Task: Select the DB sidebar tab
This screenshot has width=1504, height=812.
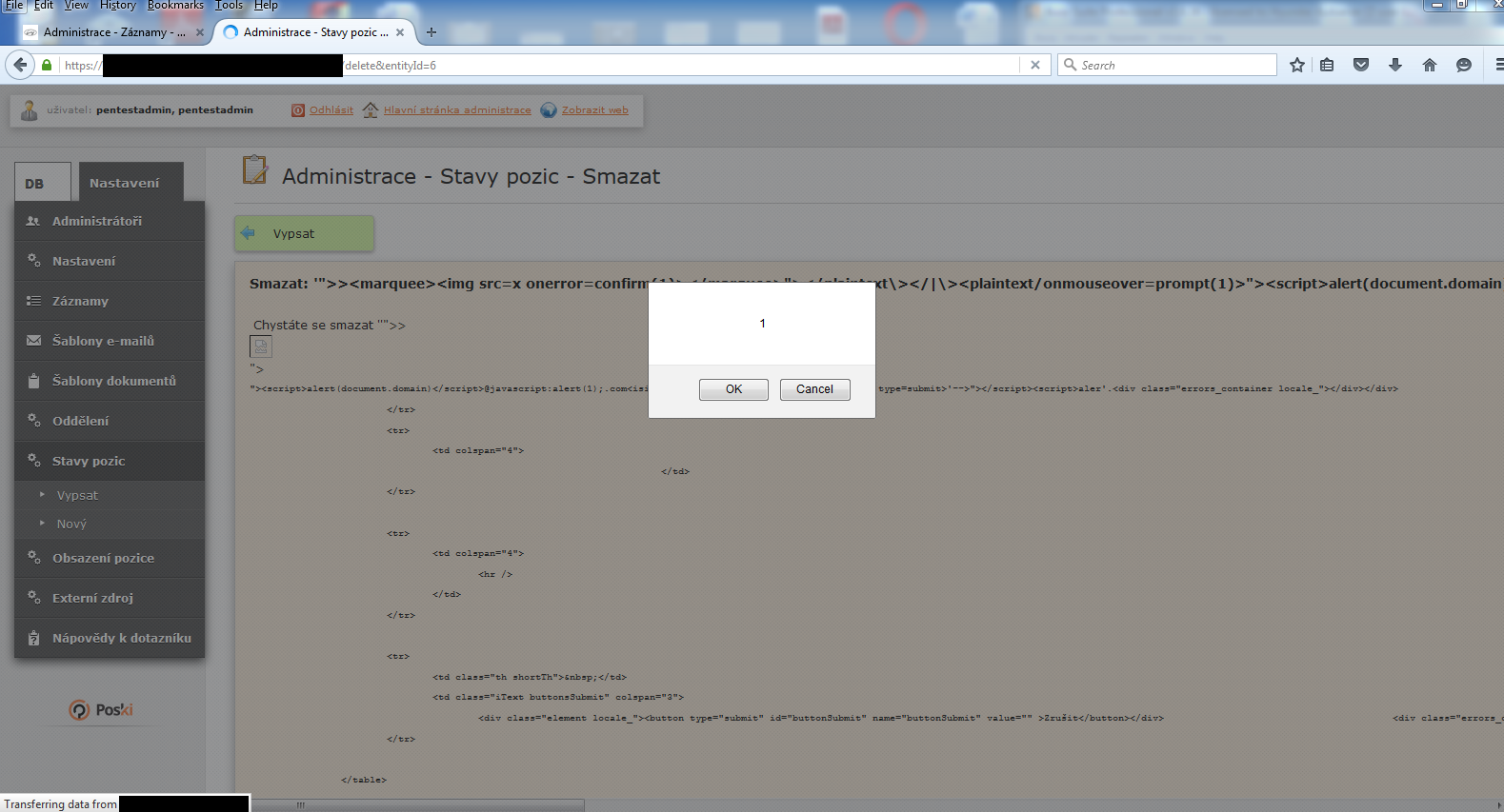Action: pos(42,182)
